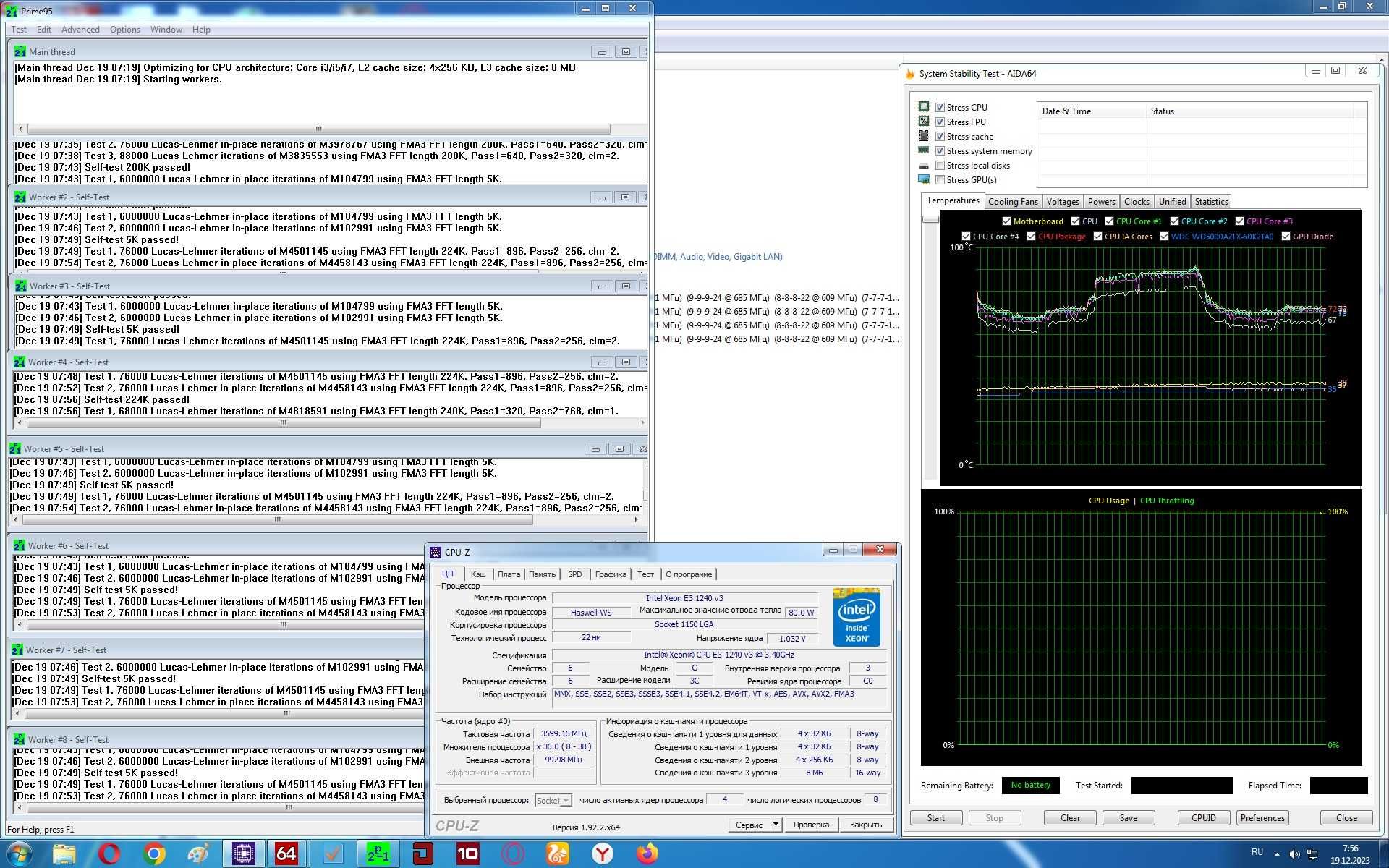The width and height of the screenshot is (1389, 868).
Task: Toggle the CPU Core #4 graph checkbox
Action: tap(966, 237)
